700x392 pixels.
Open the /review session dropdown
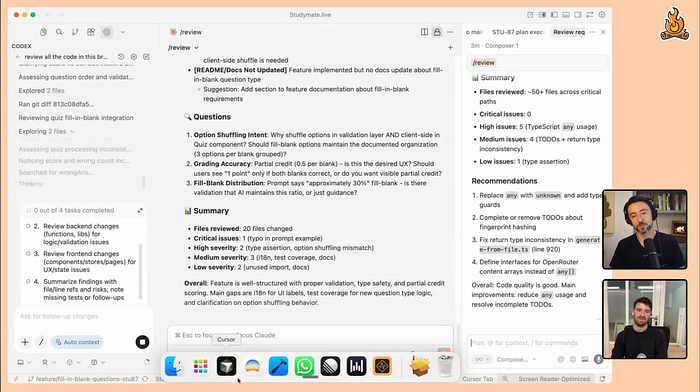183,47
